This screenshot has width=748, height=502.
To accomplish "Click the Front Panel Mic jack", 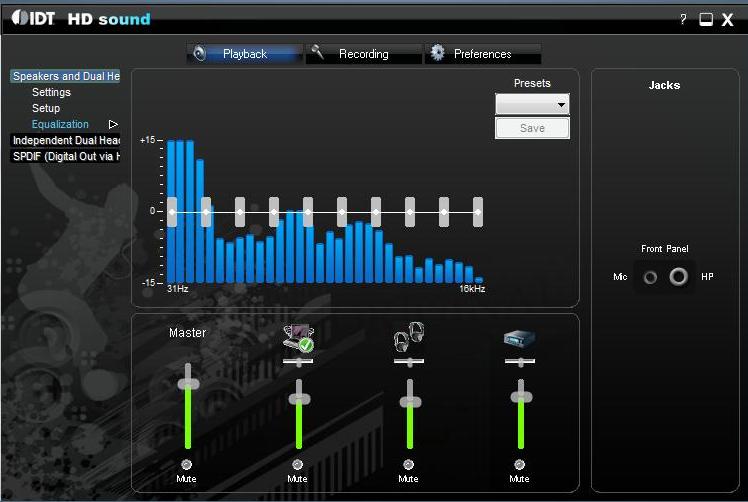I will tap(650, 277).
